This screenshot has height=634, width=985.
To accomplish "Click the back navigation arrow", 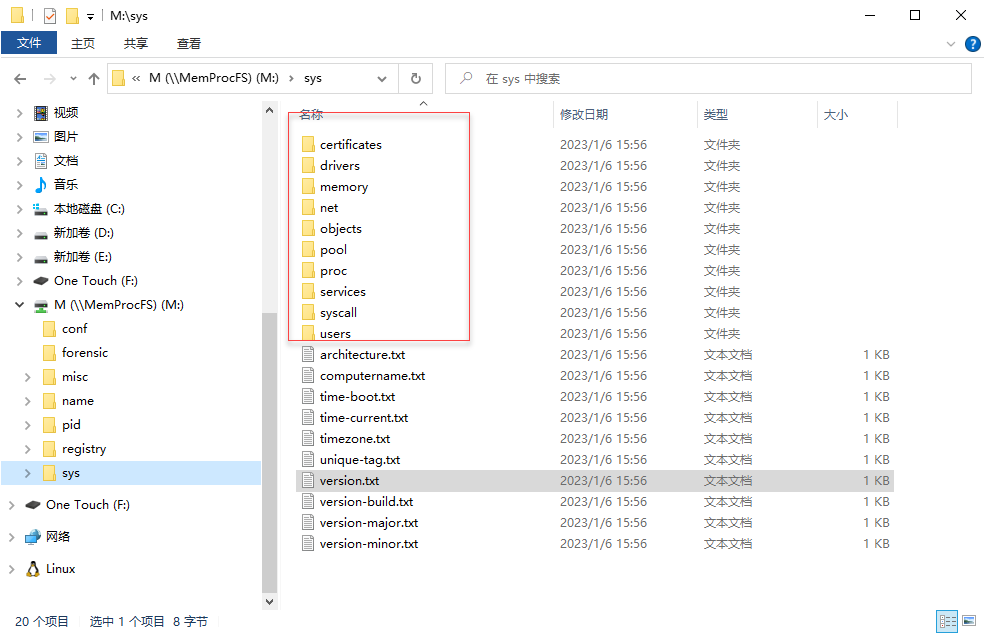I will click(x=20, y=79).
